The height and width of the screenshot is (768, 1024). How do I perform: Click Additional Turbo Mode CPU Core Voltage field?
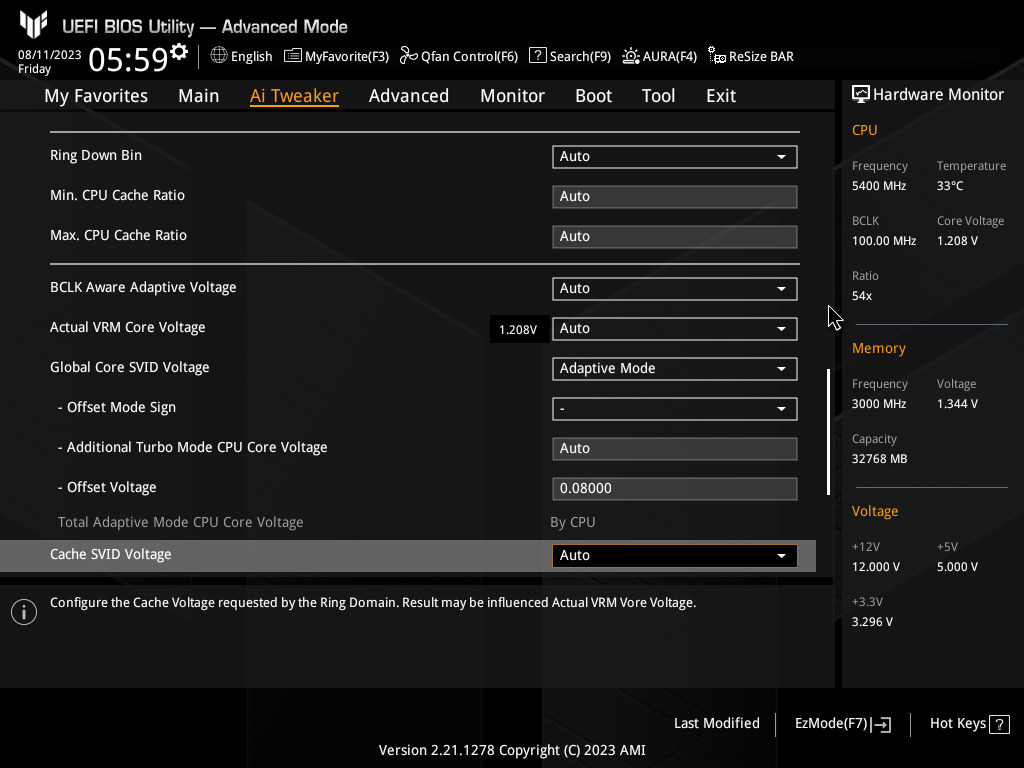pos(675,449)
